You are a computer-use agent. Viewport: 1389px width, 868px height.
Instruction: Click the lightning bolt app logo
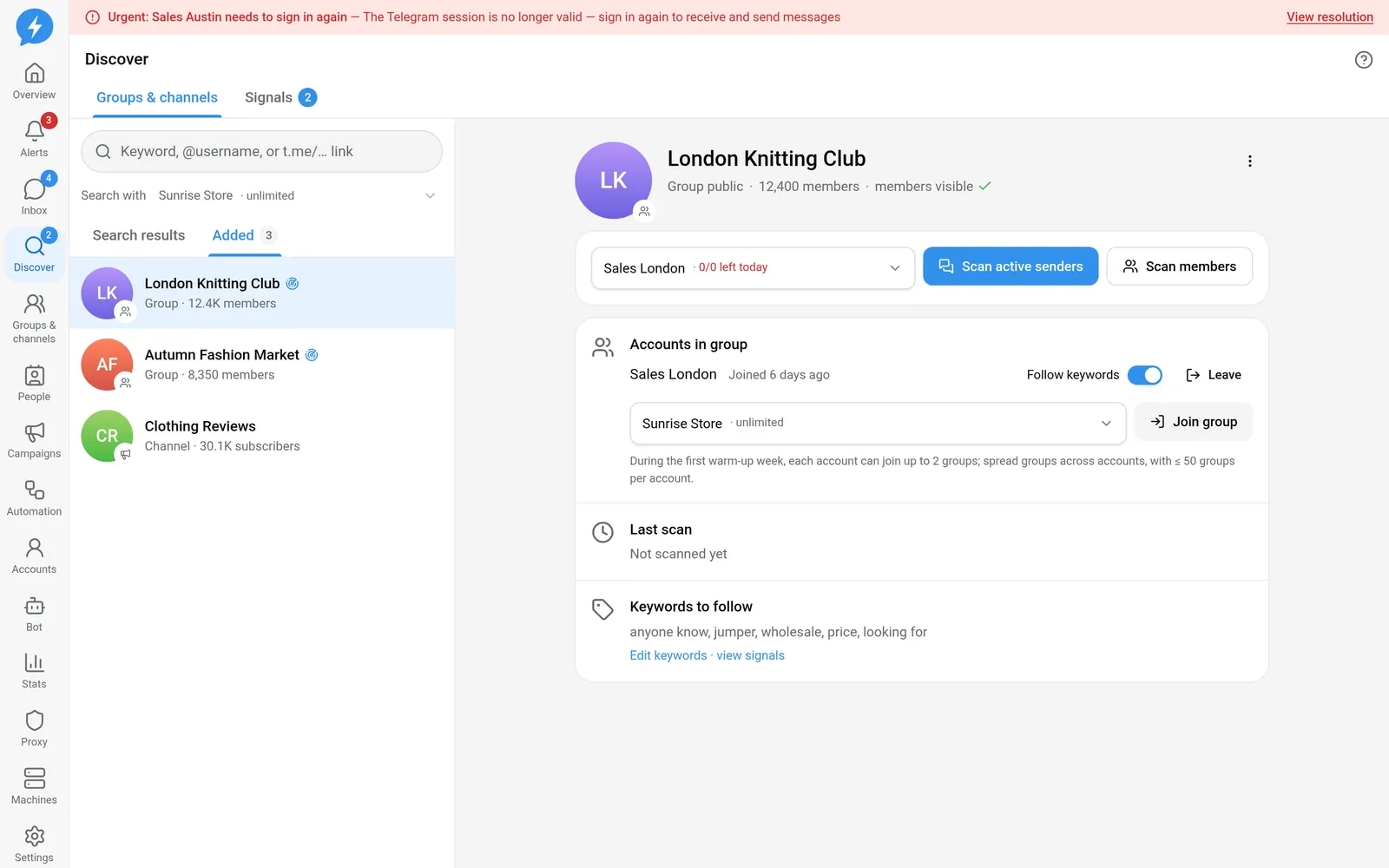click(35, 27)
